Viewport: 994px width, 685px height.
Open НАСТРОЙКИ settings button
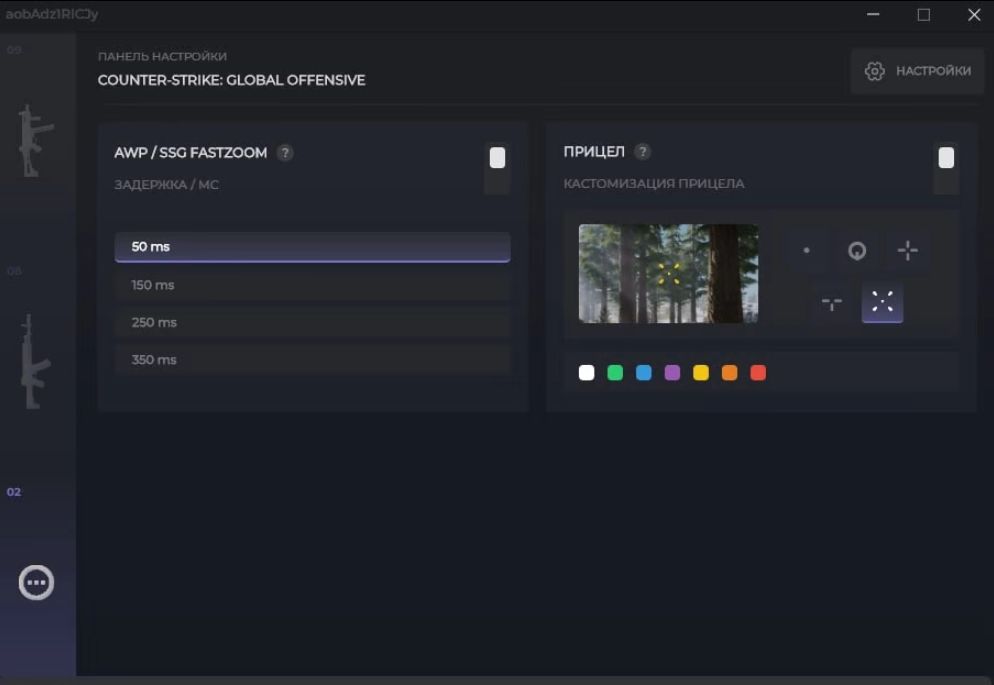(917, 71)
